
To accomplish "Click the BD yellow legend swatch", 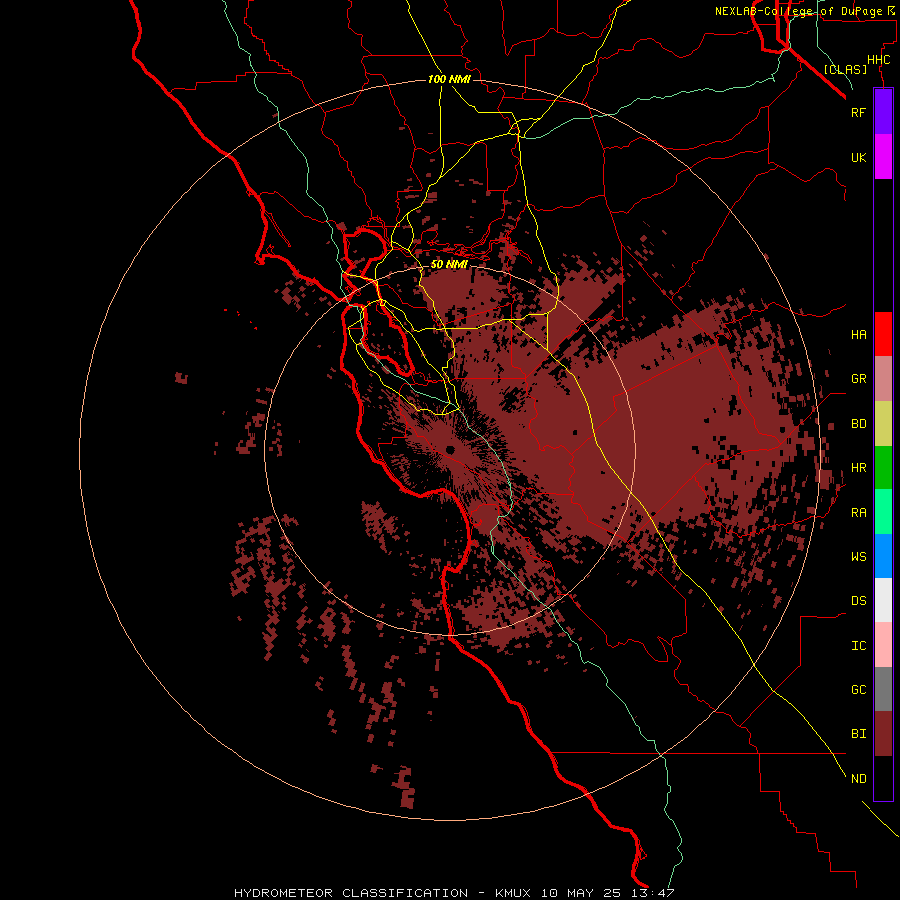I will tap(883, 424).
